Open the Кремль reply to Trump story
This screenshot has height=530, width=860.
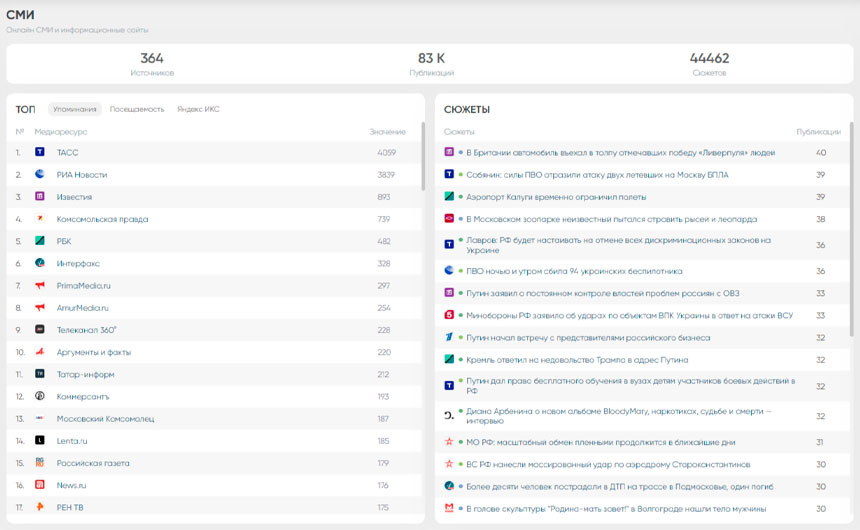pyautogui.click(x=577, y=360)
